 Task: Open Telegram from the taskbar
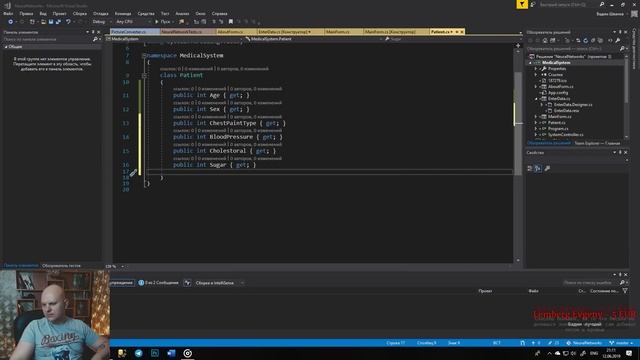pyautogui.click(x=138, y=353)
